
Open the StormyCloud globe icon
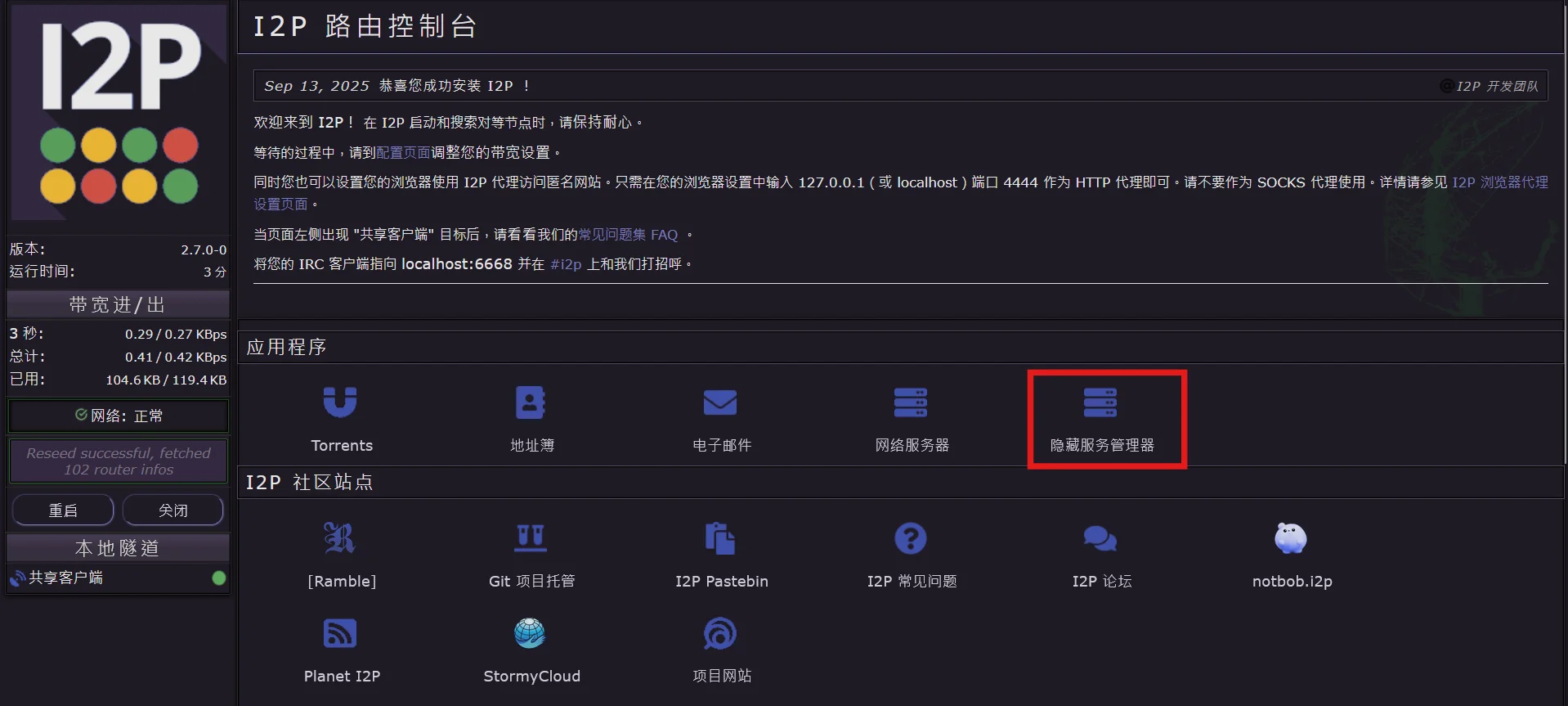(531, 634)
